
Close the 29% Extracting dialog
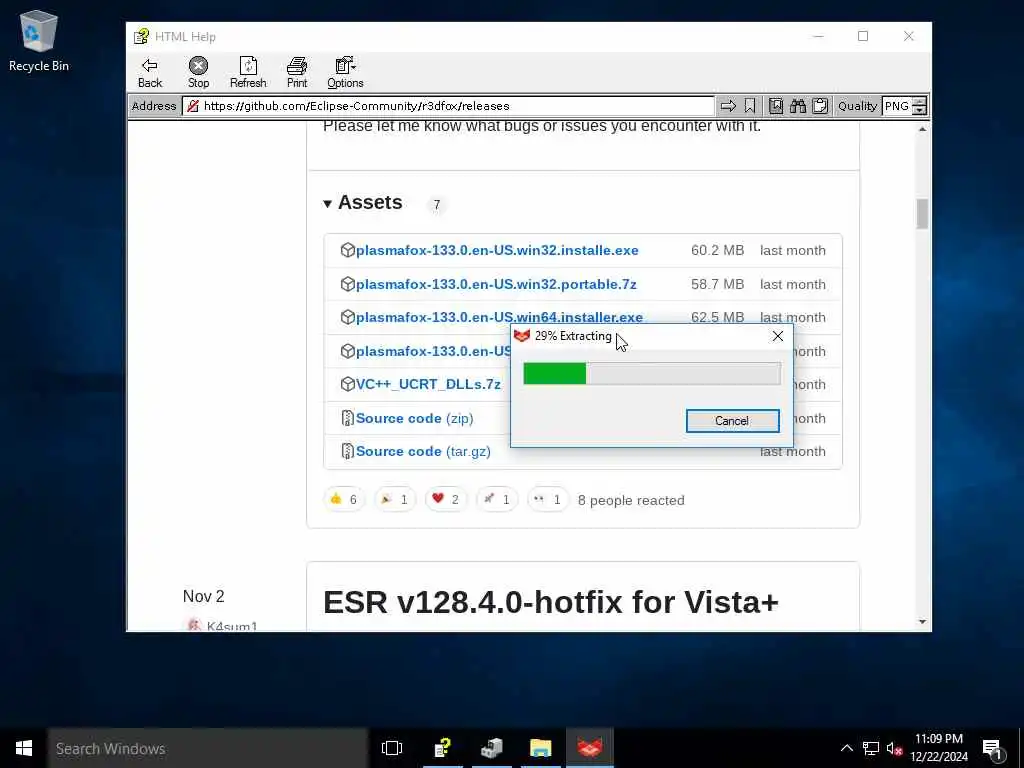pos(777,336)
